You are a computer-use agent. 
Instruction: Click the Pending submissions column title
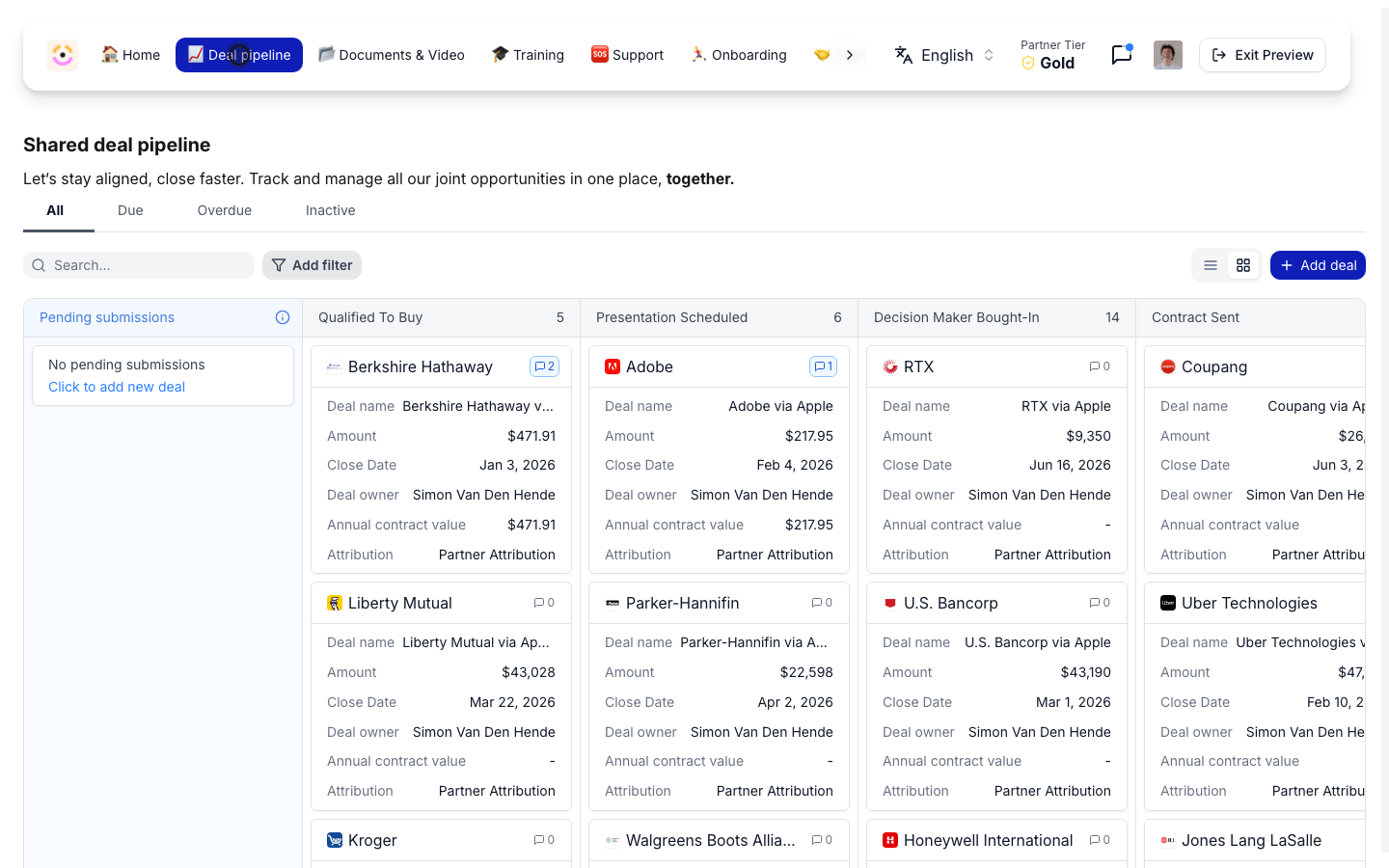click(x=107, y=317)
